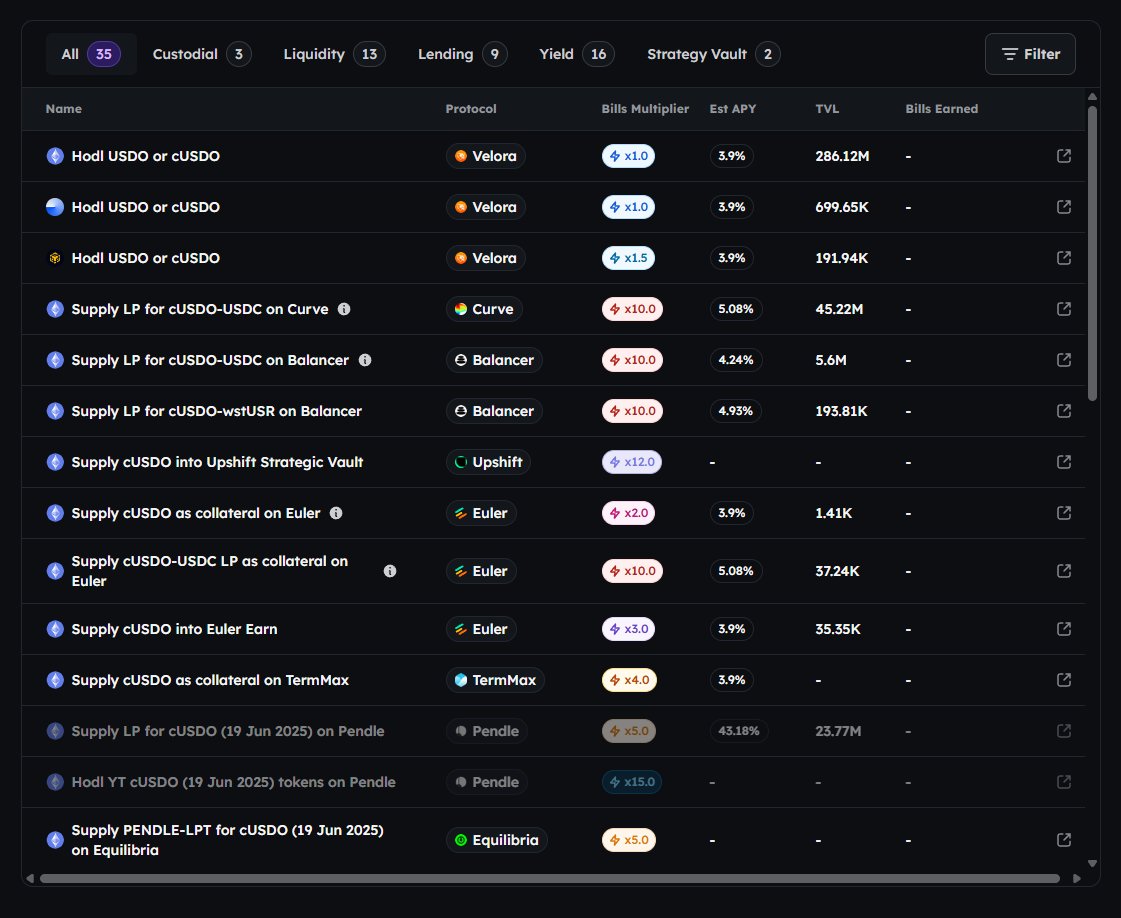Viewport: 1121px width, 918px height.
Task: Open external link for Upshift Strategic Vault row
Action: (1064, 462)
